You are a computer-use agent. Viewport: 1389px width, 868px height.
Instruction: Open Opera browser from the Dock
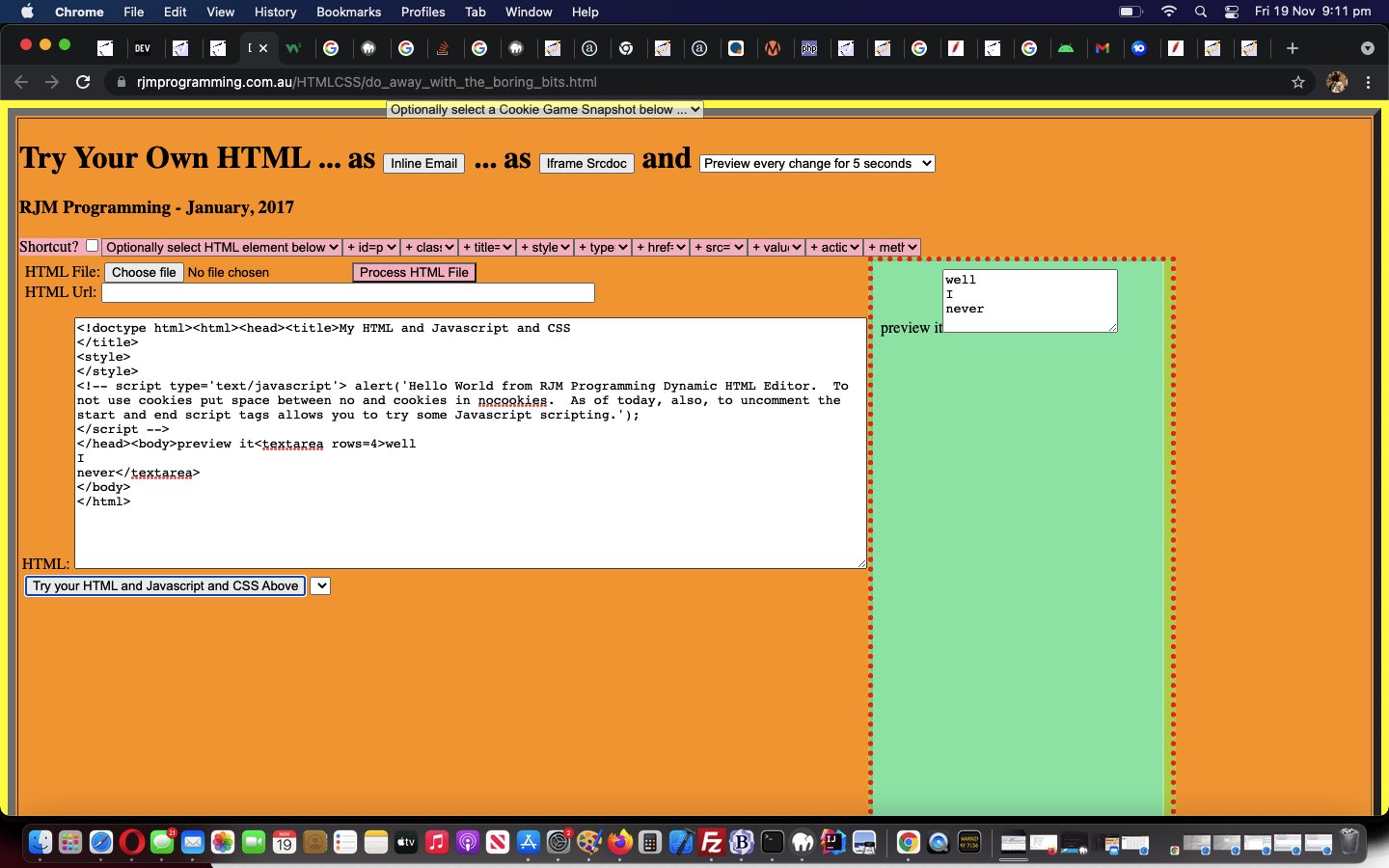132,842
